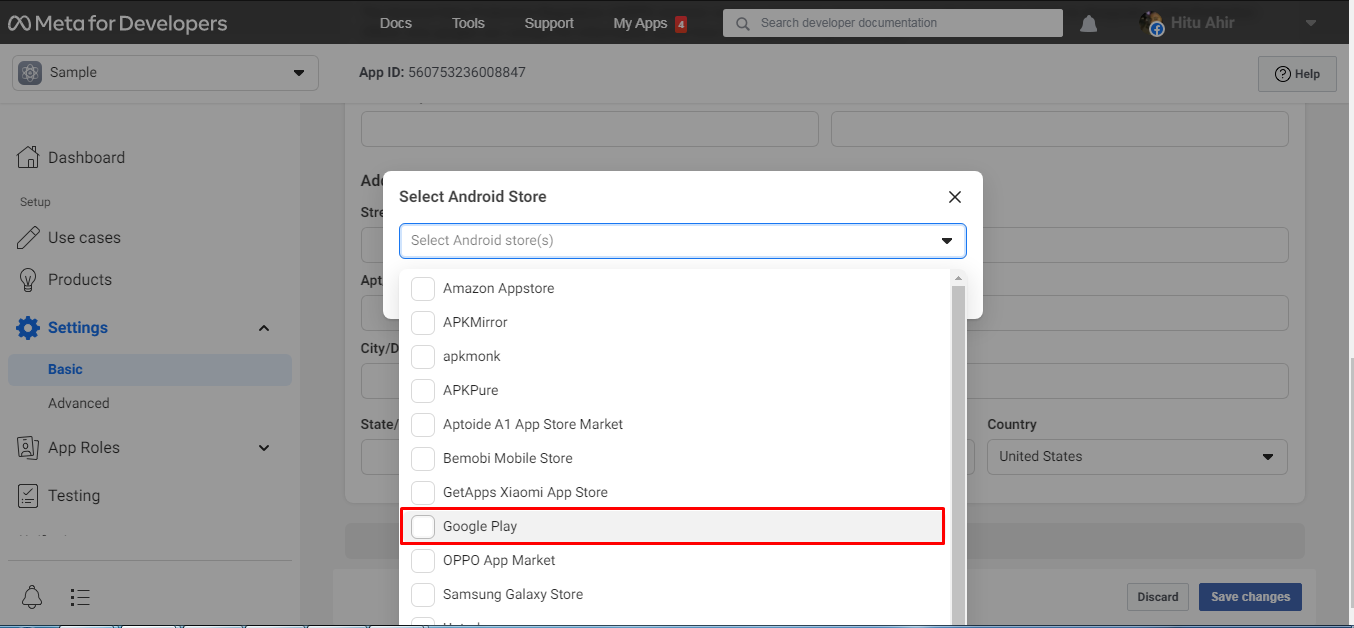Click the Search developer documentation field
Screen dimensions: 1354x628
pyautogui.click(x=893, y=23)
